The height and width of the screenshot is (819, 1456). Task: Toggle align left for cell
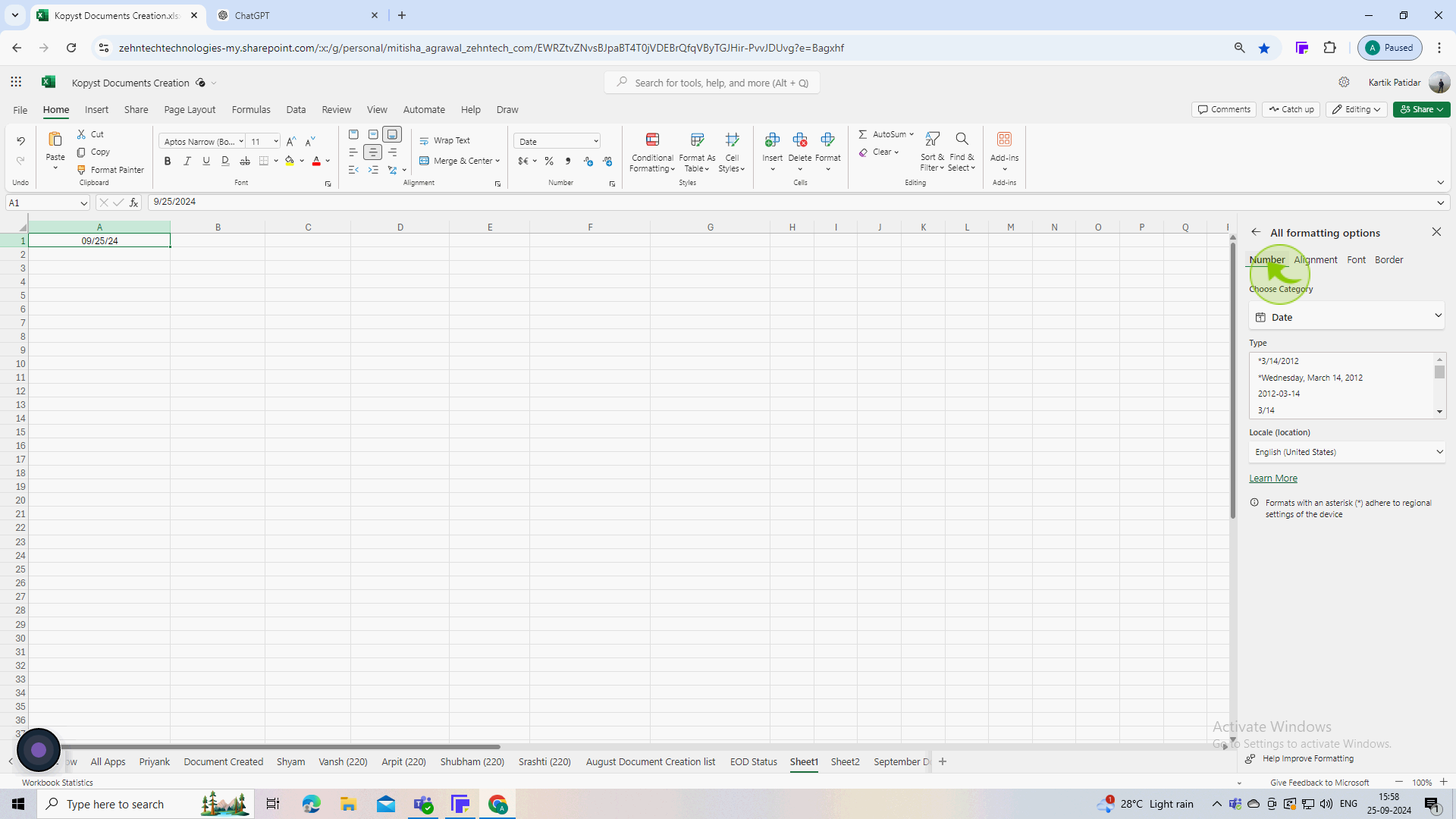pos(353,152)
